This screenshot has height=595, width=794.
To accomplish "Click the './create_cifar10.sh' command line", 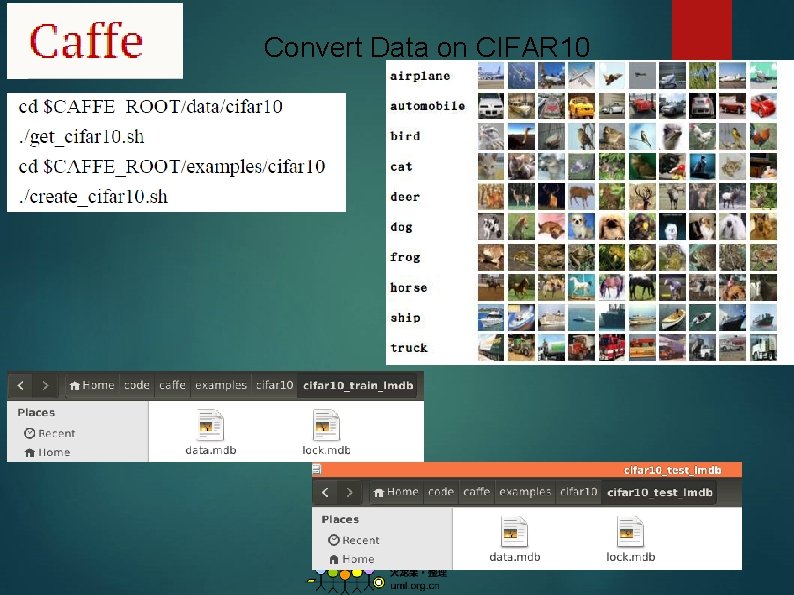I will [x=93, y=196].
